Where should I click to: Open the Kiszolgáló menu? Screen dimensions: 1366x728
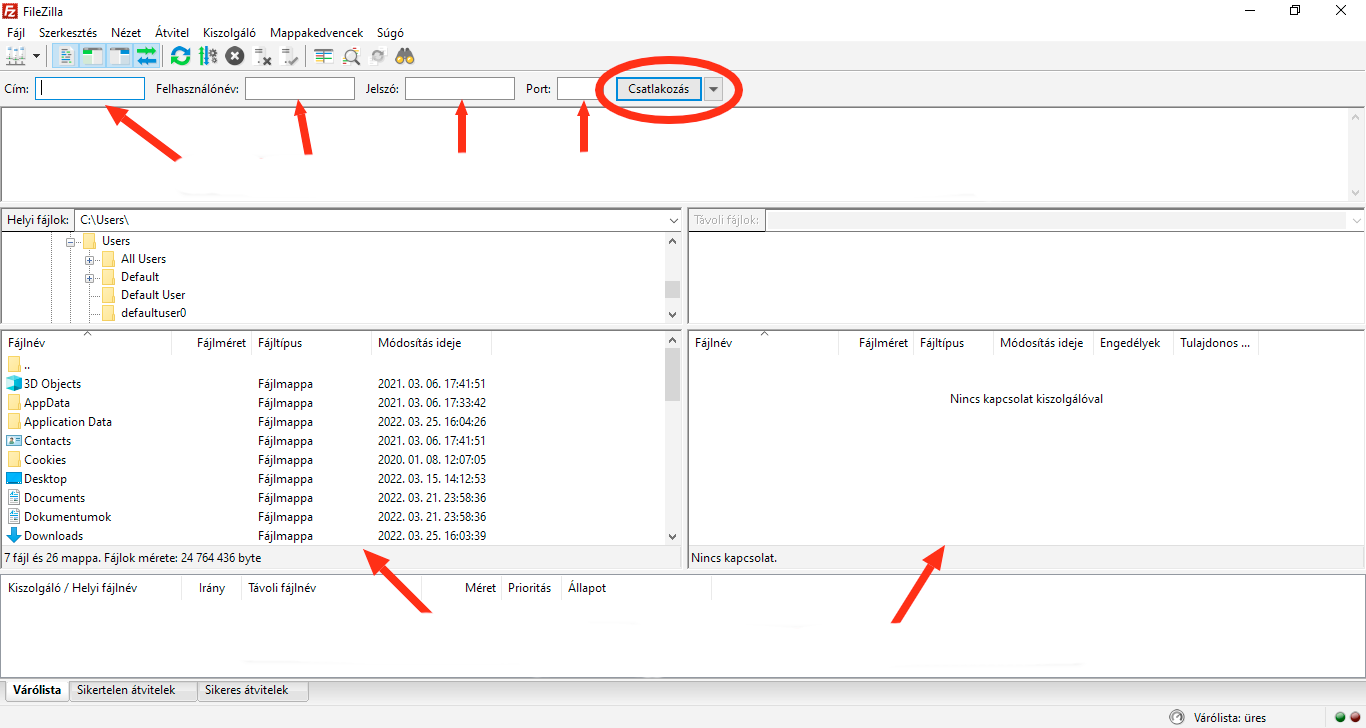(x=229, y=33)
